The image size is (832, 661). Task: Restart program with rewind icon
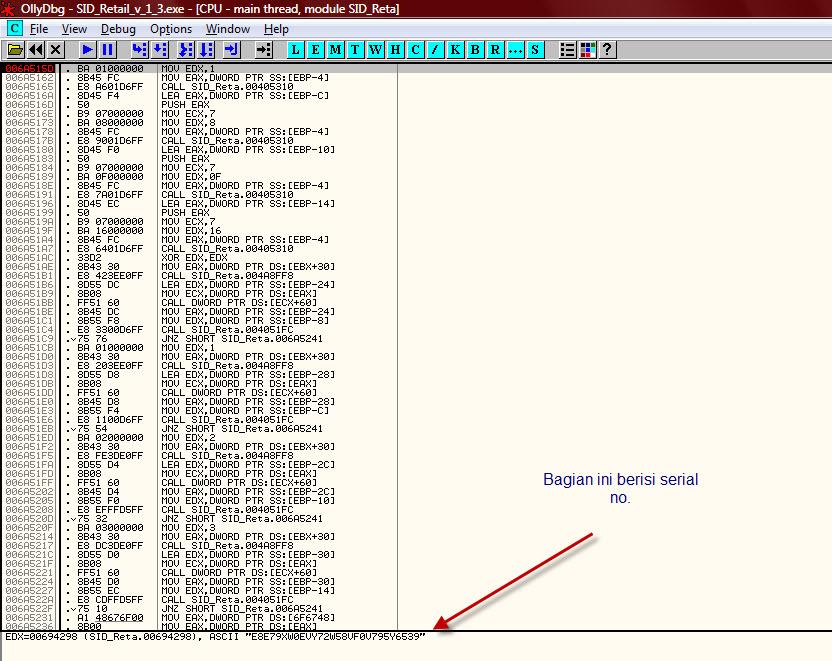click(x=36, y=50)
